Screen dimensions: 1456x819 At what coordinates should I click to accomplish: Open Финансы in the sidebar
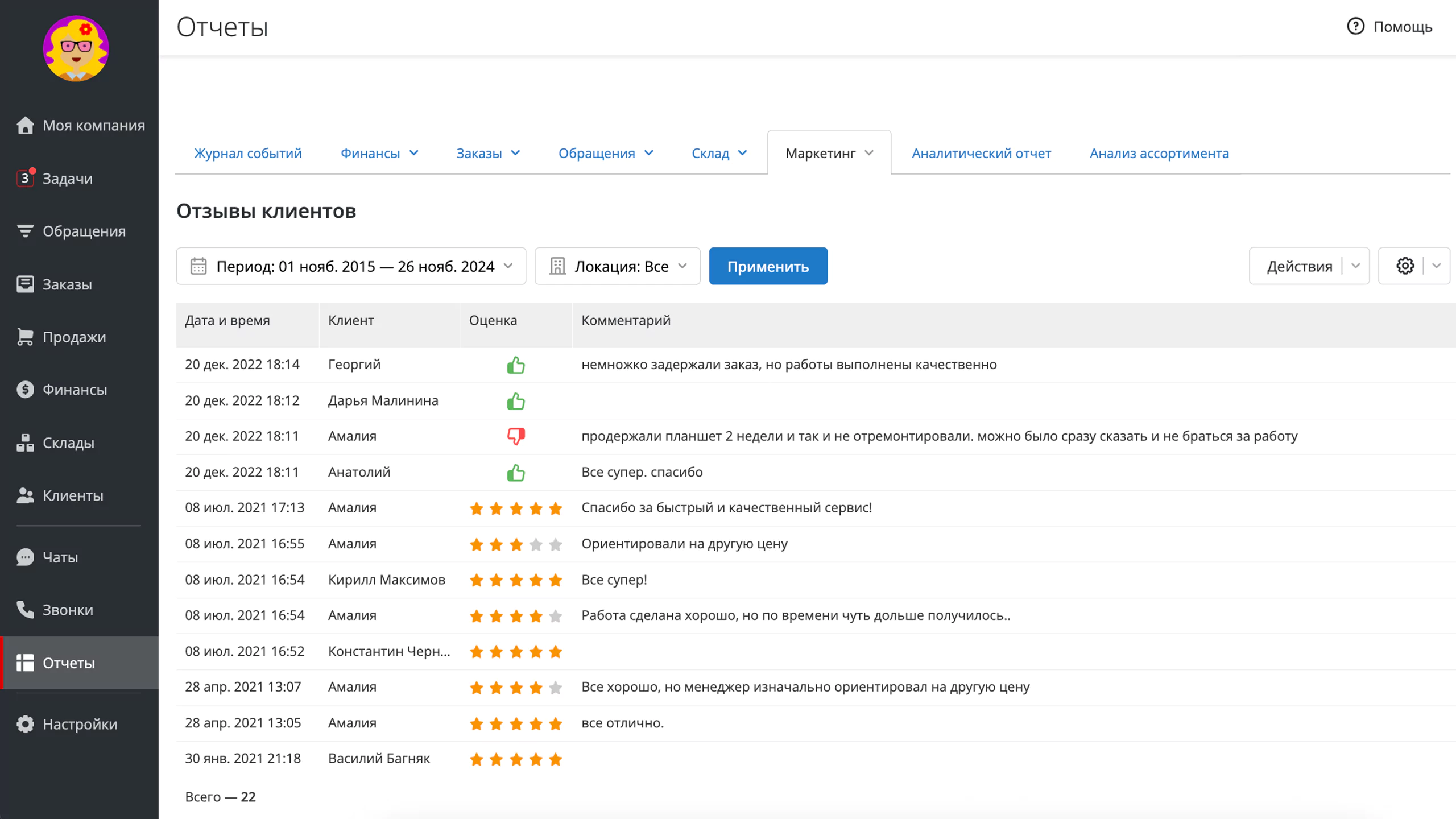click(x=75, y=390)
